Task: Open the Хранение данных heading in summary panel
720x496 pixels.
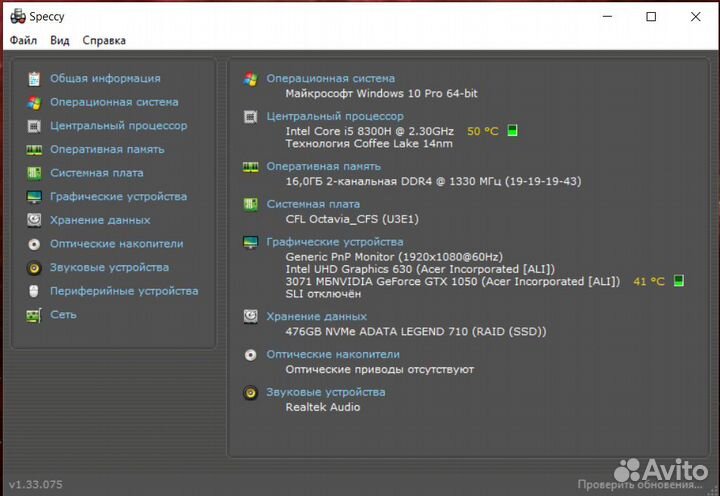Action: point(317,316)
